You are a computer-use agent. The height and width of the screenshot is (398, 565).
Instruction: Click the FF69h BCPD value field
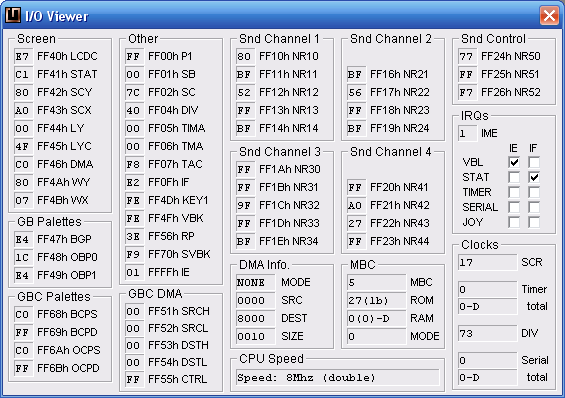[x=23, y=332]
